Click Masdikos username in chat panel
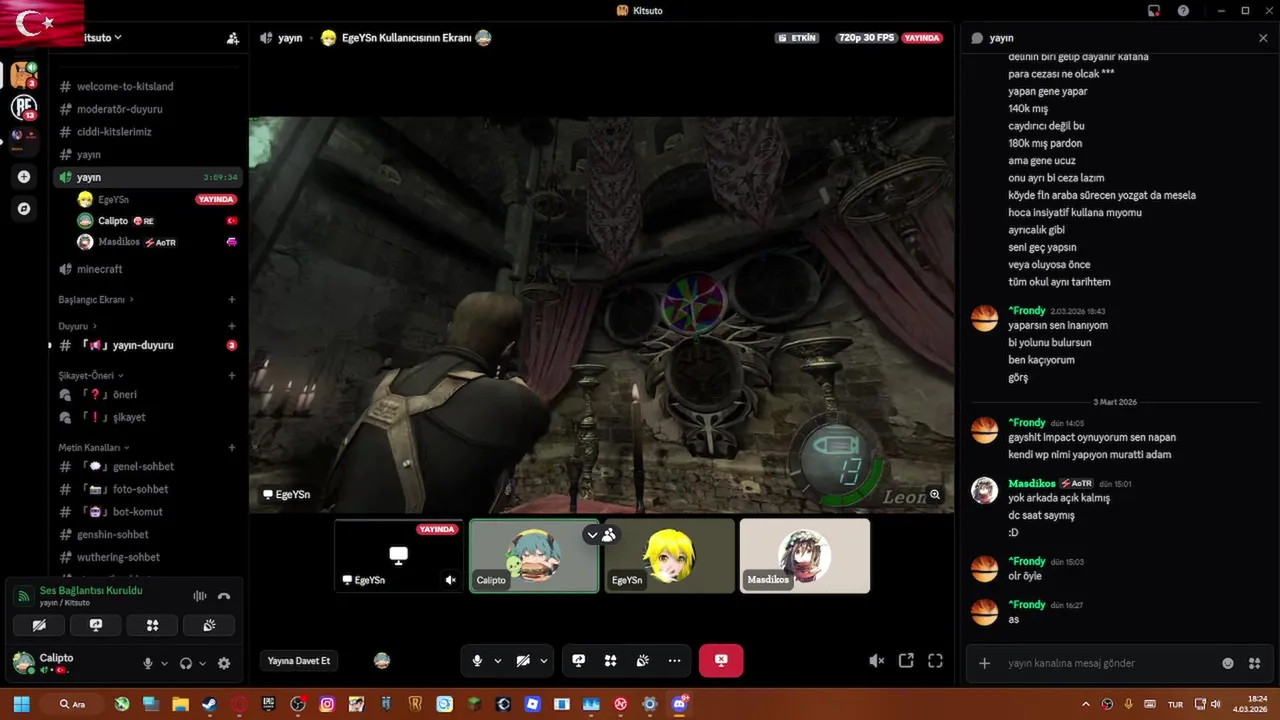The width and height of the screenshot is (1280, 720). tap(1033, 483)
